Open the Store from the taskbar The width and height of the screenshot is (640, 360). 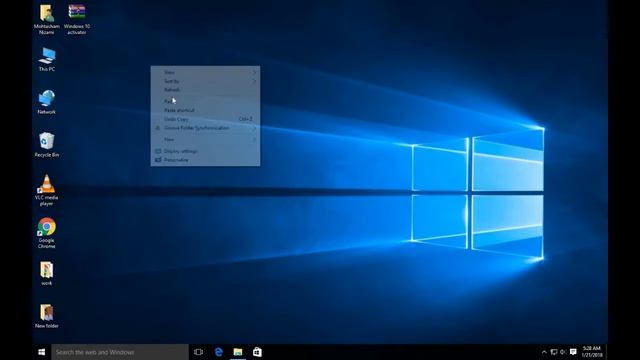point(257,352)
